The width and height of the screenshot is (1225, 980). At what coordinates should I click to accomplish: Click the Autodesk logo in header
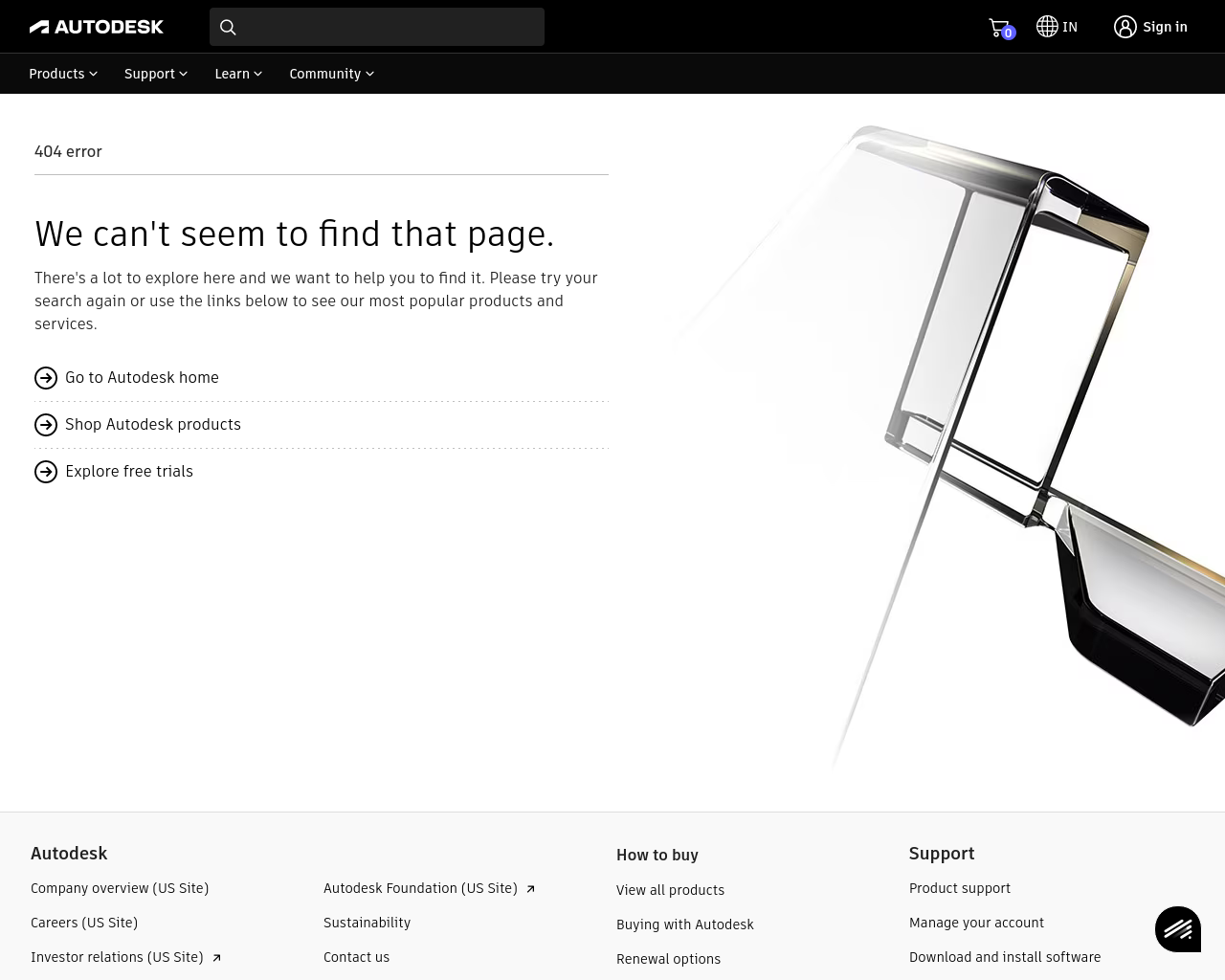coord(97,27)
